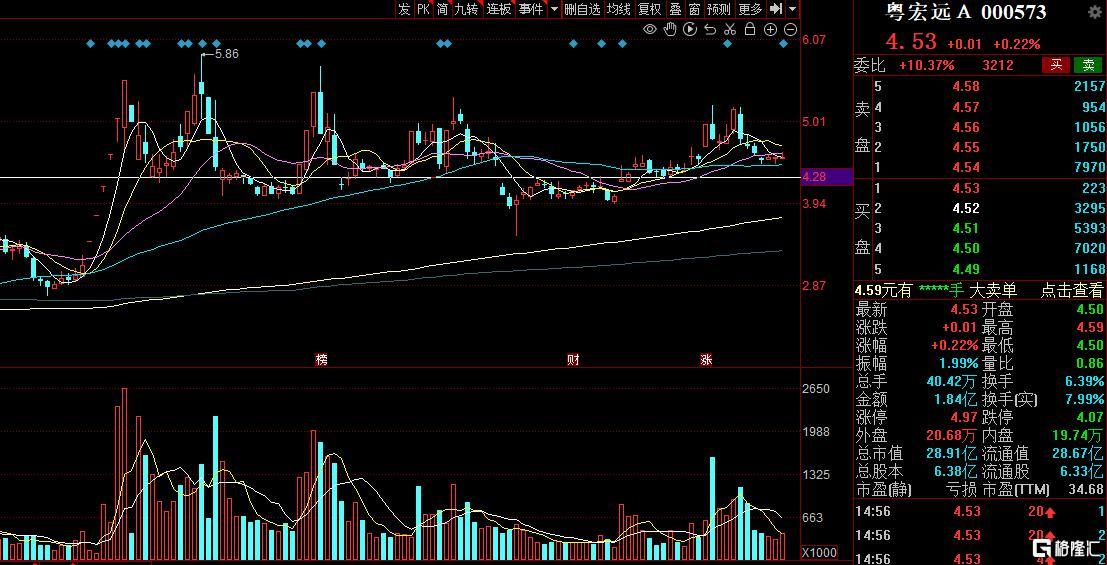Select the scissors cut tool

(x=731, y=29)
